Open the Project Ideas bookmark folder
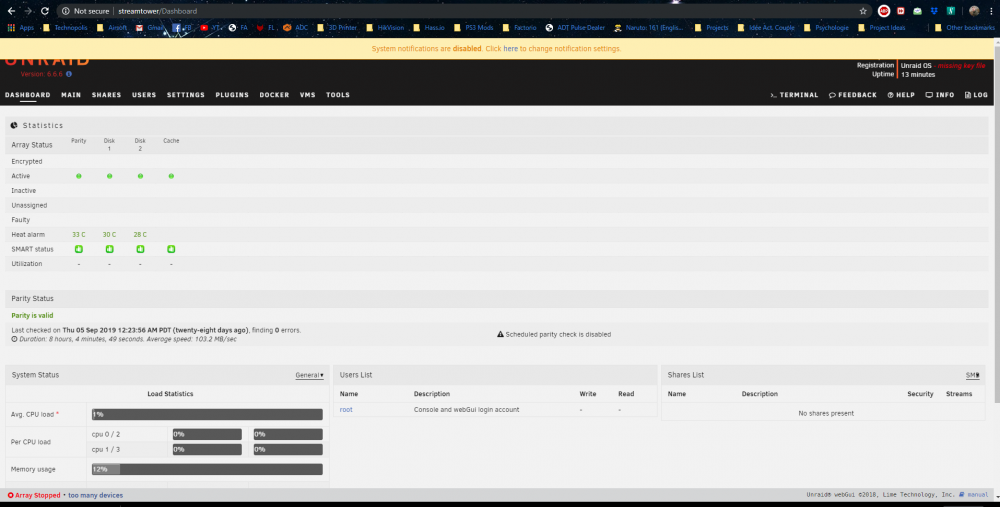 (881, 28)
